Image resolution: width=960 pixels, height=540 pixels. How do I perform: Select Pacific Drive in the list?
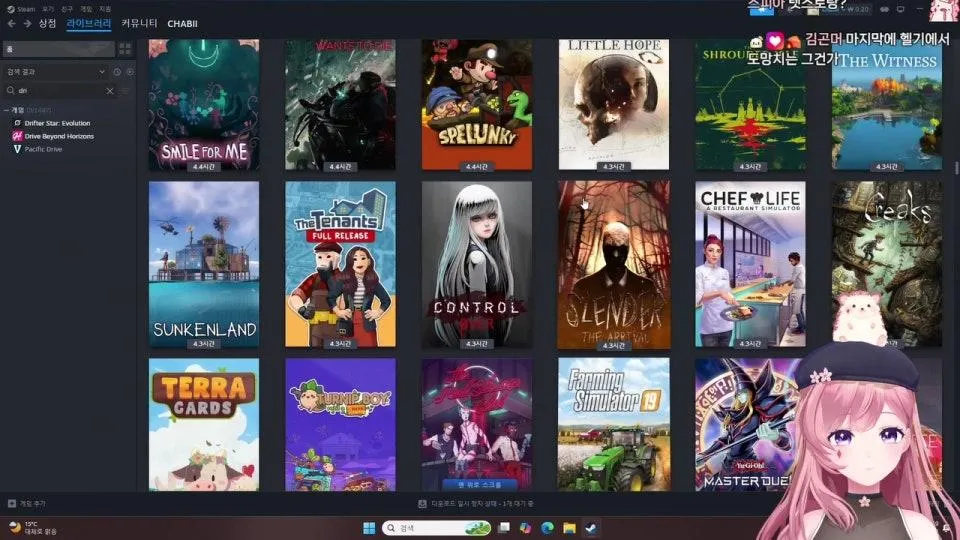pos(43,149)
